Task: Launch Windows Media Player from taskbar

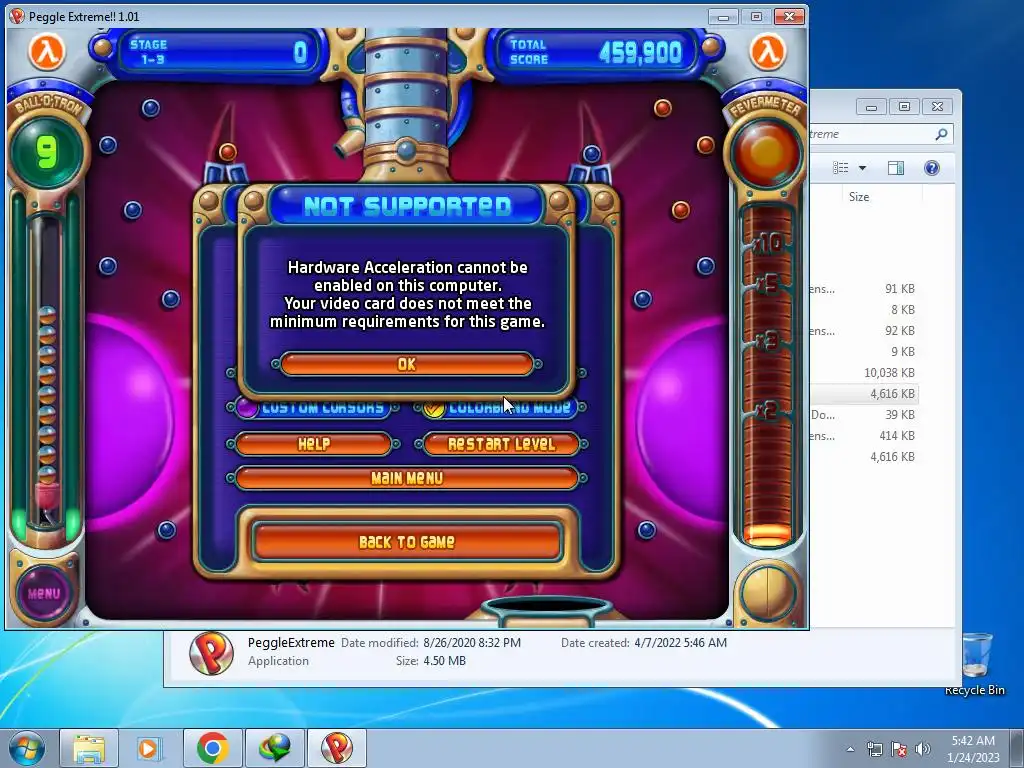Action: click(149, 748)
